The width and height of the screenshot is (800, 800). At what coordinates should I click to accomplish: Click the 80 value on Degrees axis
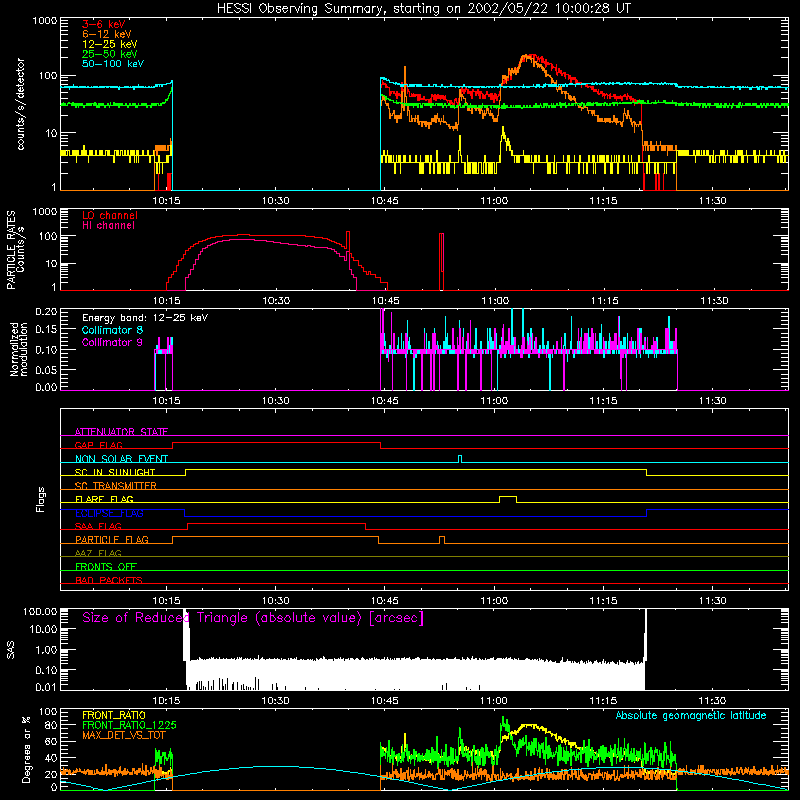[x=52, y=725]
